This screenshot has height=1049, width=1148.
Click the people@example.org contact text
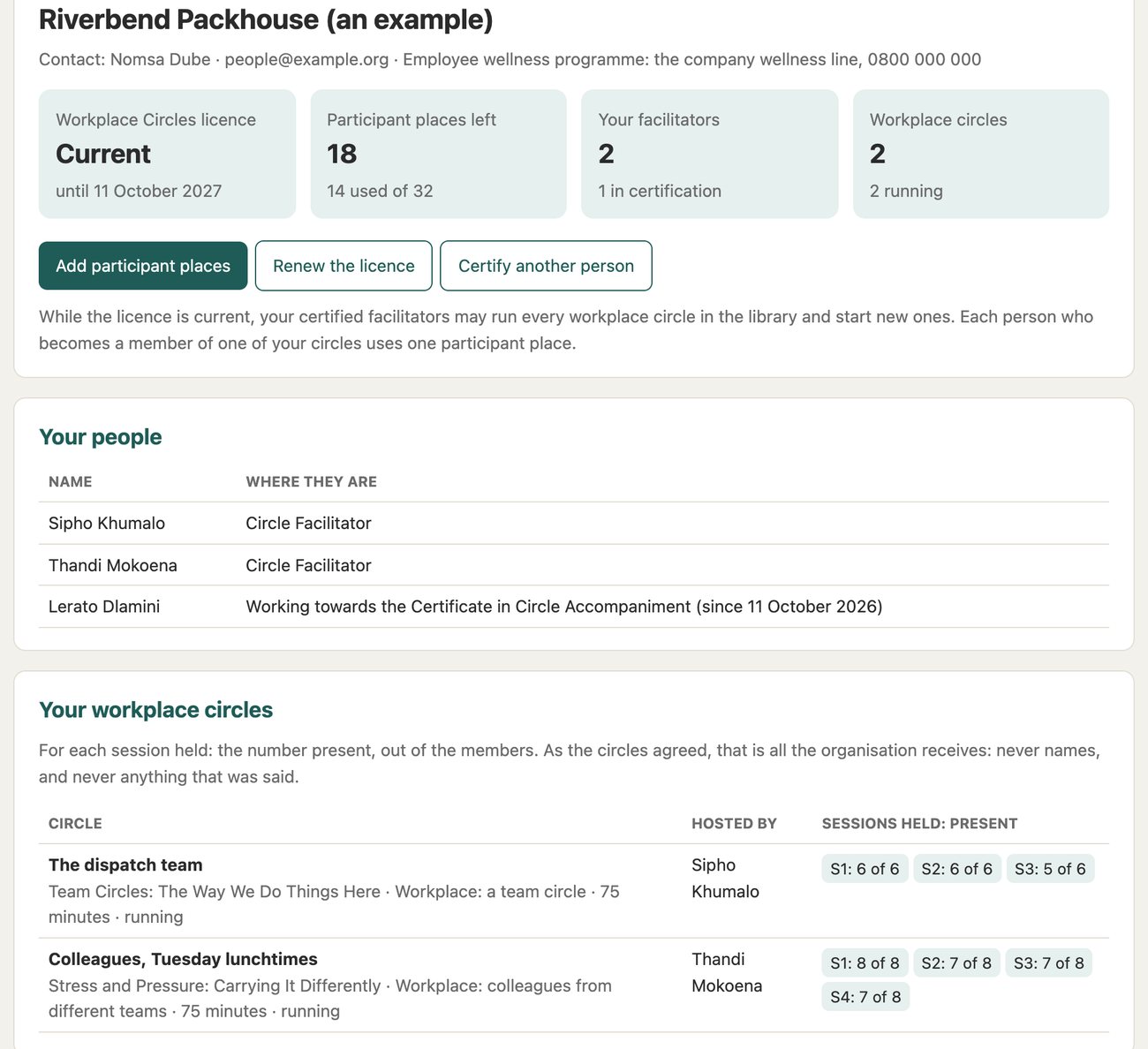[306, 59]
